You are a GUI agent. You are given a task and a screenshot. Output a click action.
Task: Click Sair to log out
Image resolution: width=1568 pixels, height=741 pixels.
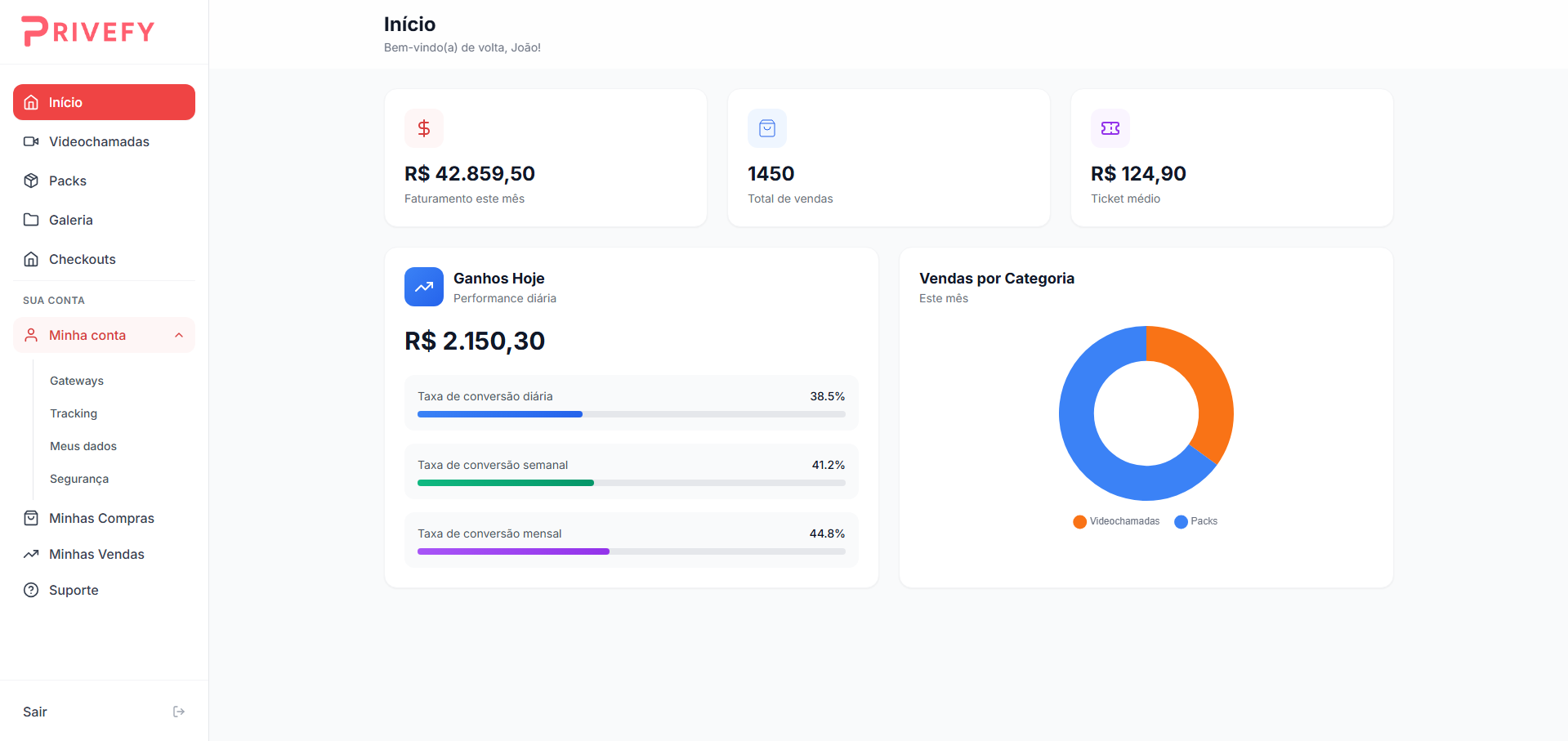35,712
